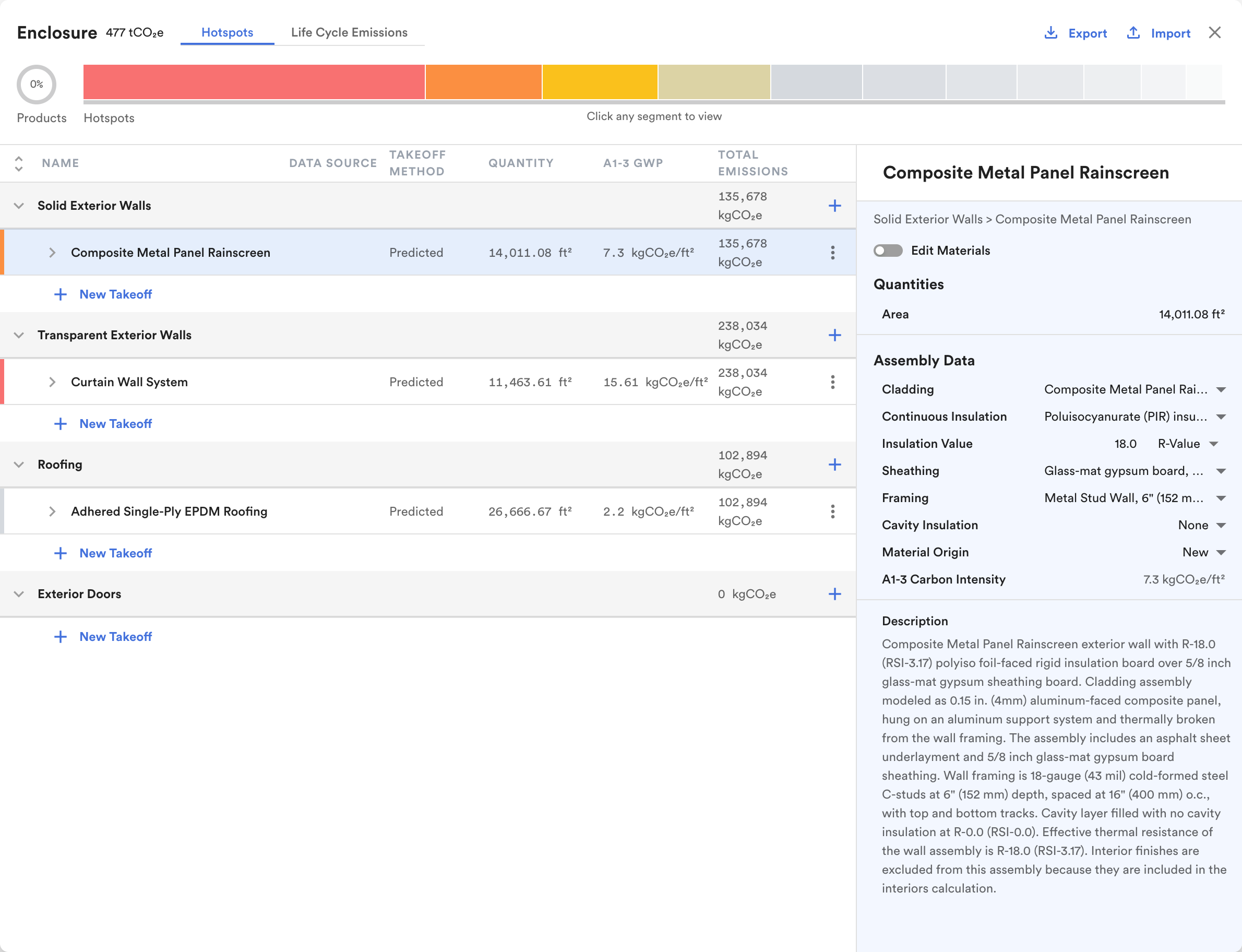Collapse the Exterior Doors group
The height and width of the screenshot is (952, 1242).
[19, 594]
